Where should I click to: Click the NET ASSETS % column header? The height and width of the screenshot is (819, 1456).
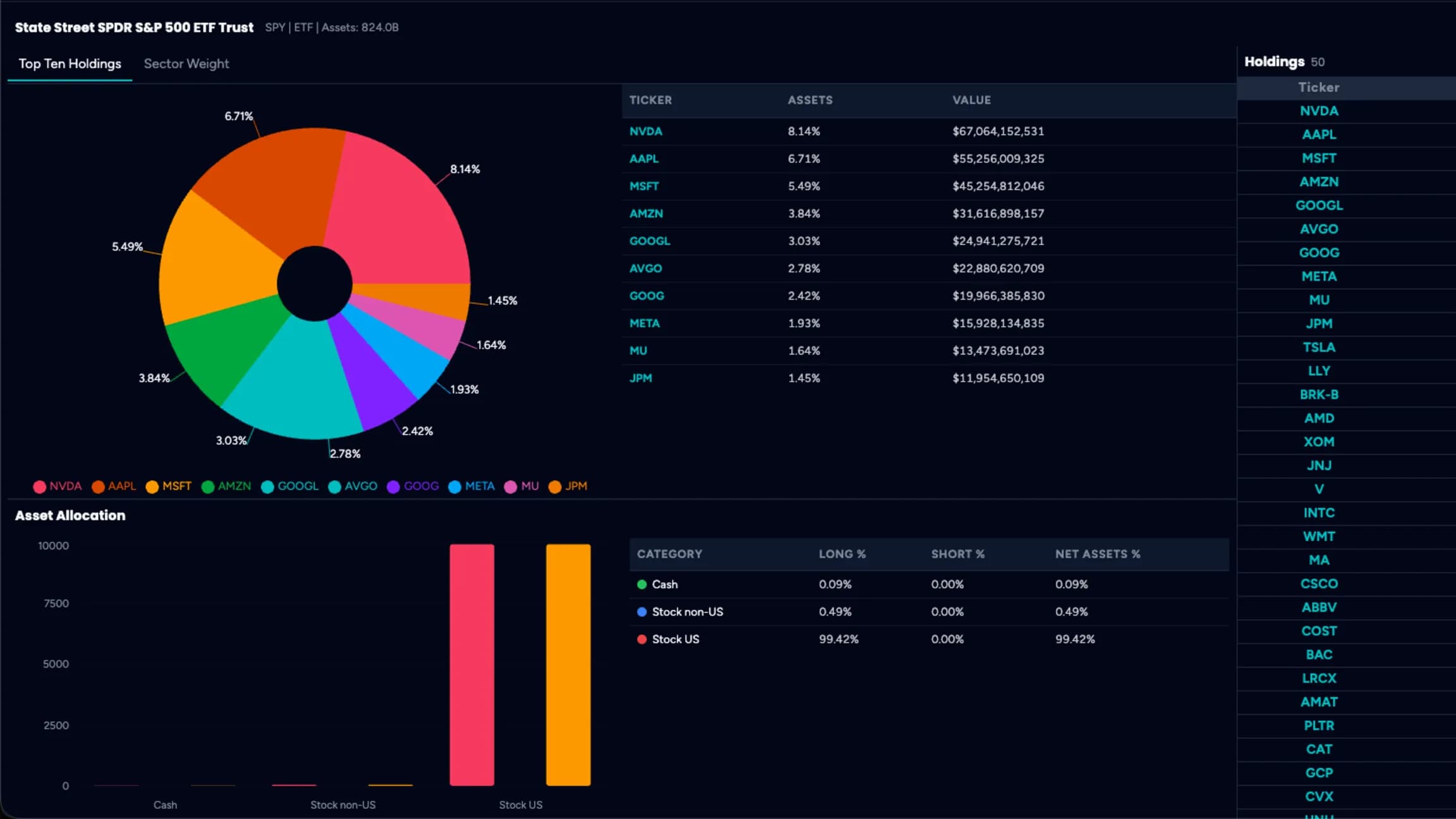1098,554
